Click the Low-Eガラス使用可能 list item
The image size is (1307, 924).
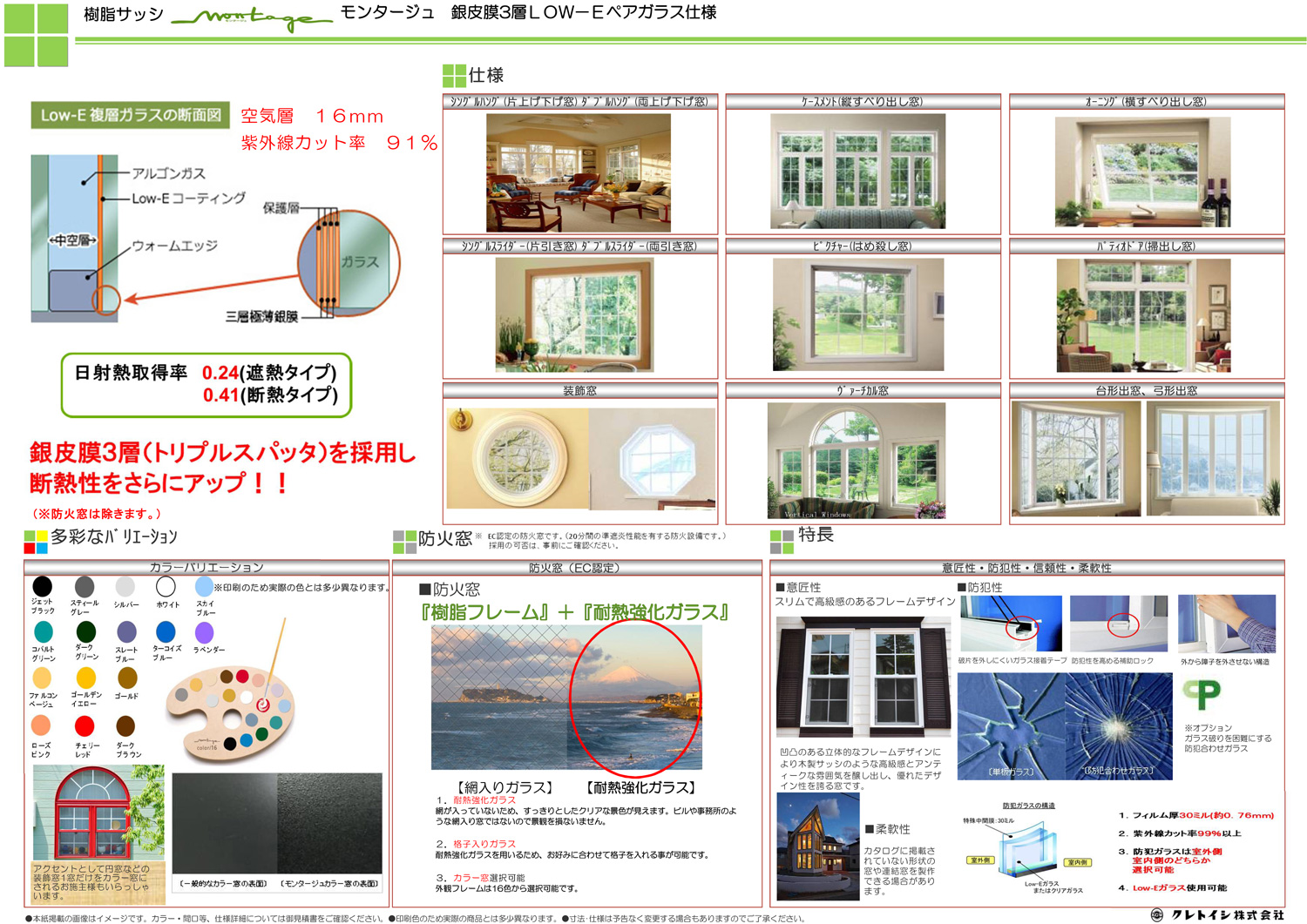point(1174,887)
